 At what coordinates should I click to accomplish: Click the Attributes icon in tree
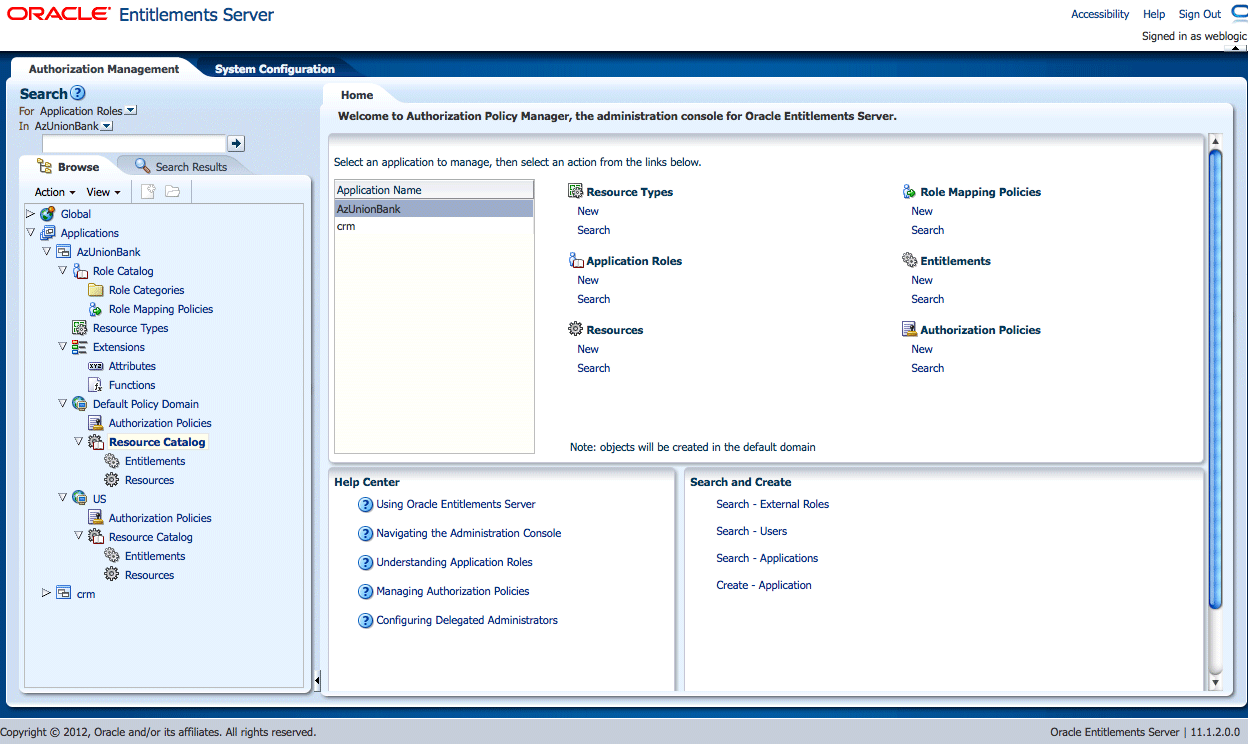(x=96, y=366)
